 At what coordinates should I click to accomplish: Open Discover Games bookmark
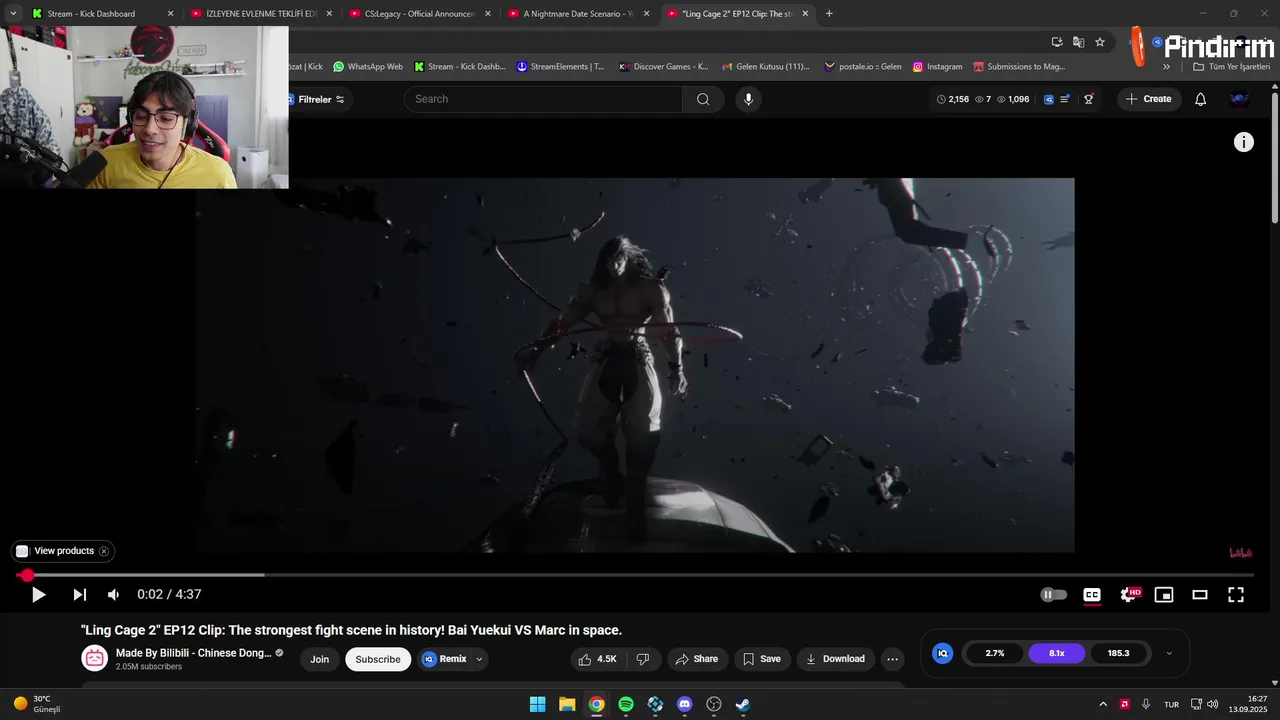point(664,67)
